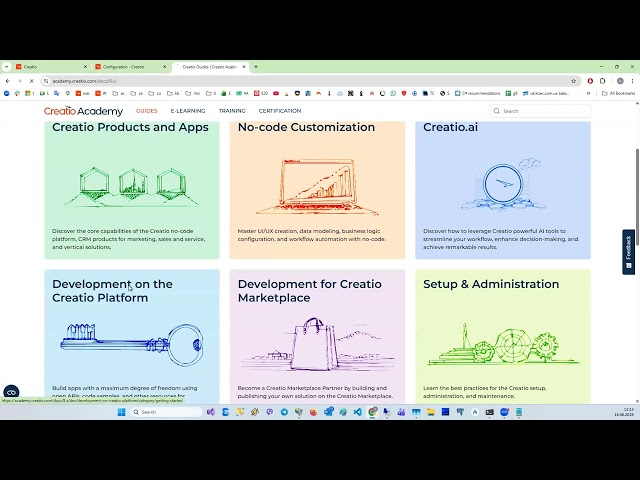The height and width of the screenshot is (480, 640).
Task: Click the blue AI bird circle illustration
Action: (503, 184)
